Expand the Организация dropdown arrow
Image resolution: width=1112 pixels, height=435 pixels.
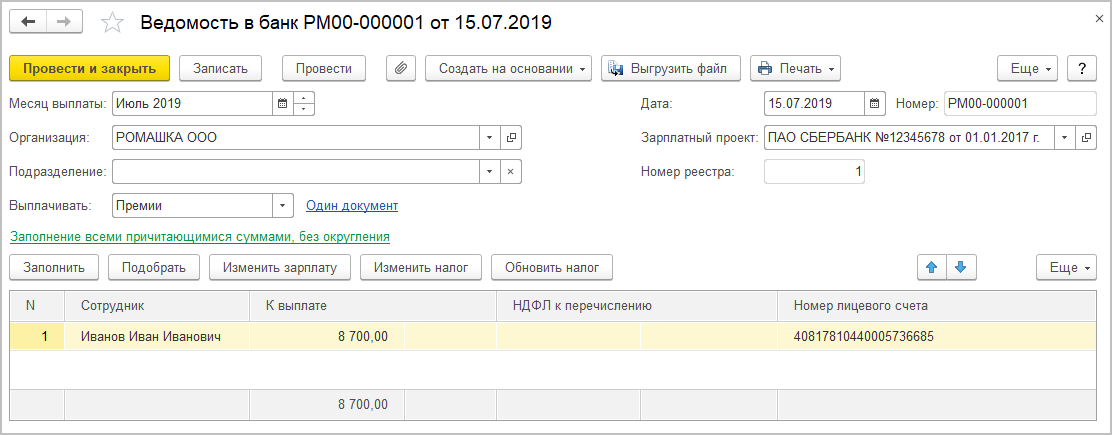pos(489,137)
